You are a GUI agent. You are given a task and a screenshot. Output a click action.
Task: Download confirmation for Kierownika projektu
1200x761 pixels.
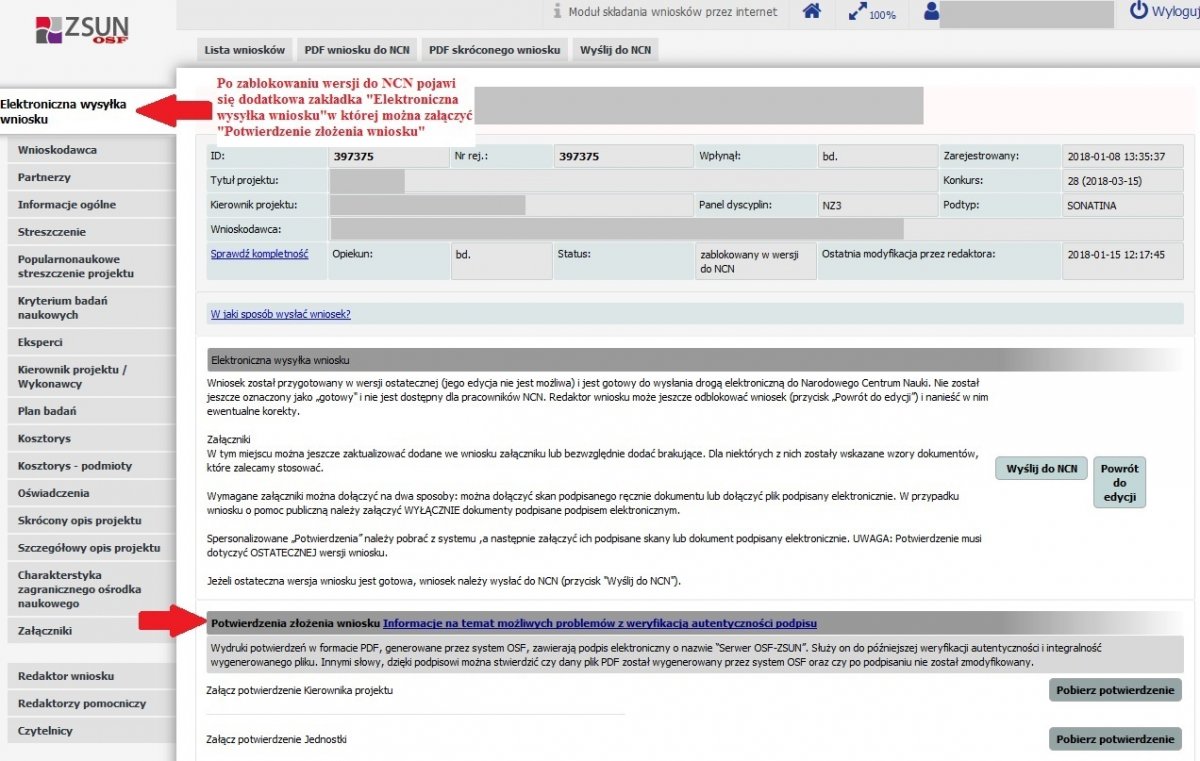[1115, 690]
